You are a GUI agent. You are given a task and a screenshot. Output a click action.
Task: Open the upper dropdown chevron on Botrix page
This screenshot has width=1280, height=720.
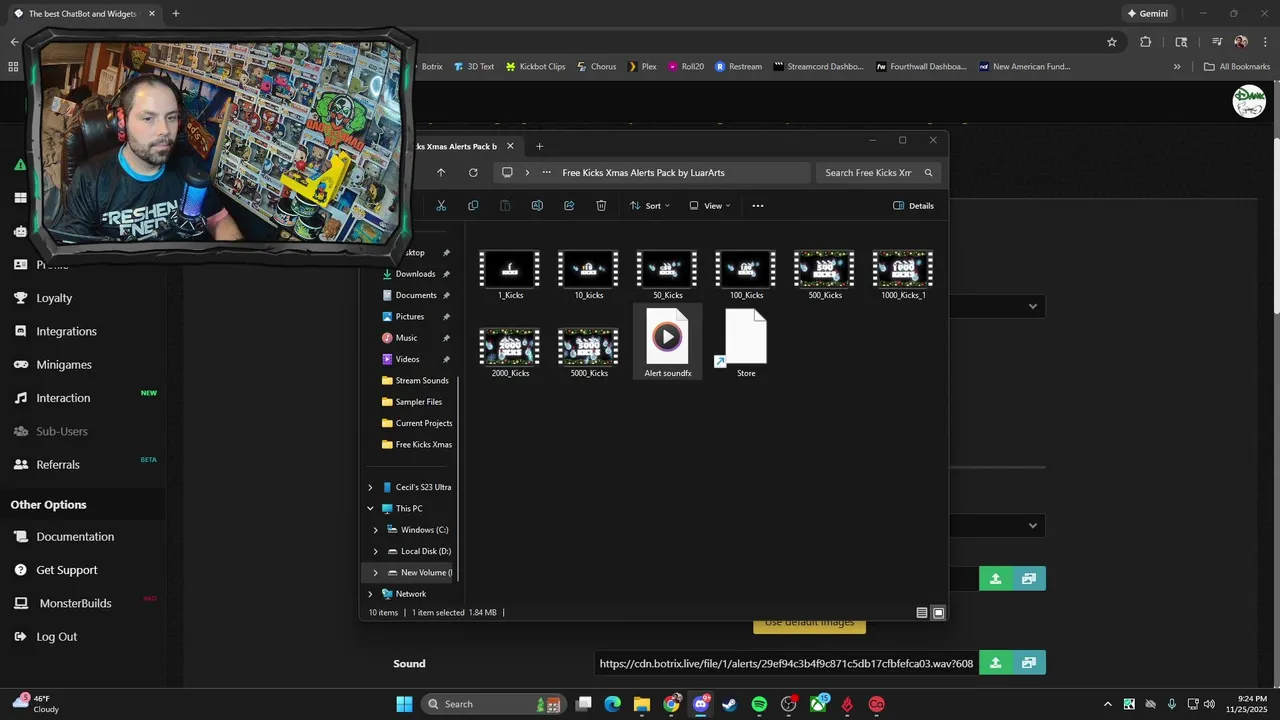(1033, 306)
